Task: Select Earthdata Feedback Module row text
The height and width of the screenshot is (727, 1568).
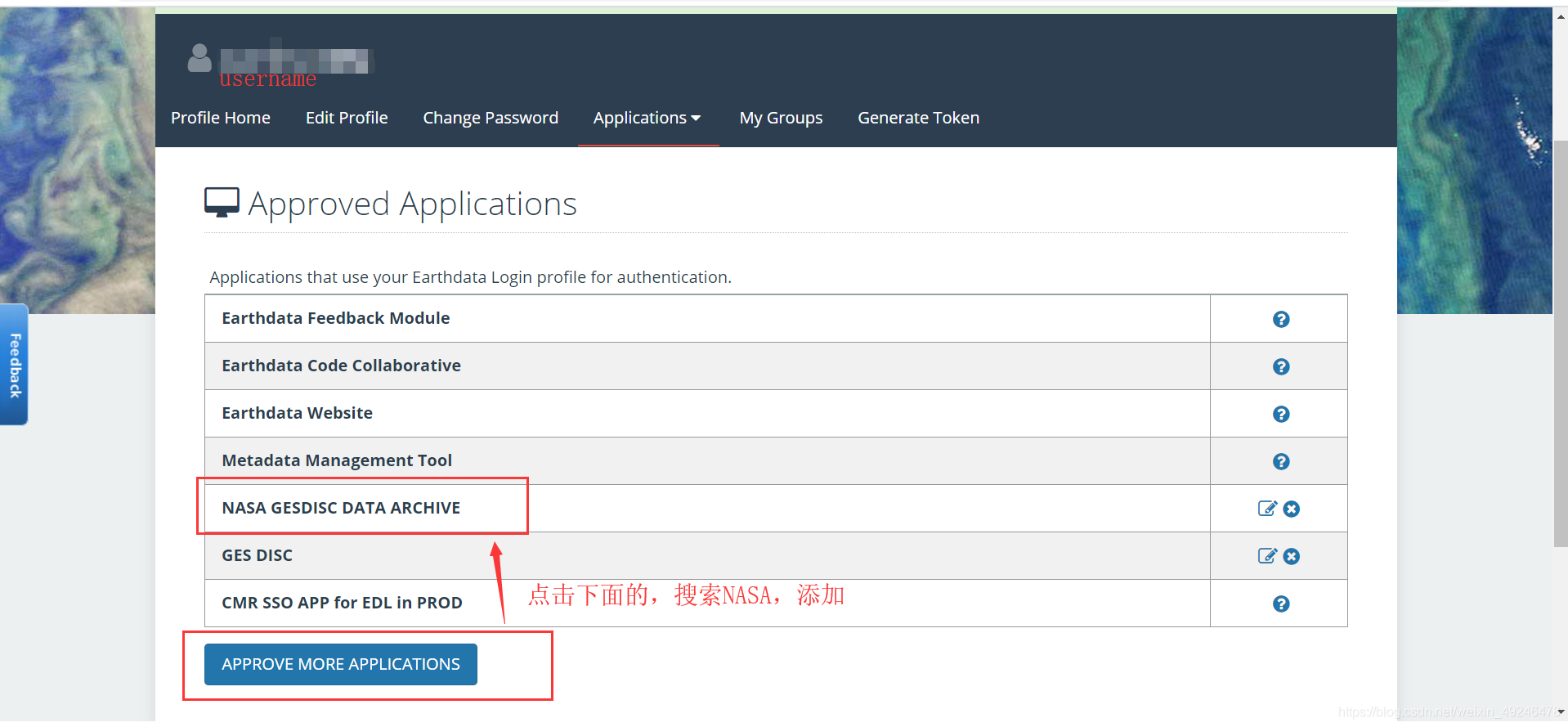Action: [x=336, y=318]
